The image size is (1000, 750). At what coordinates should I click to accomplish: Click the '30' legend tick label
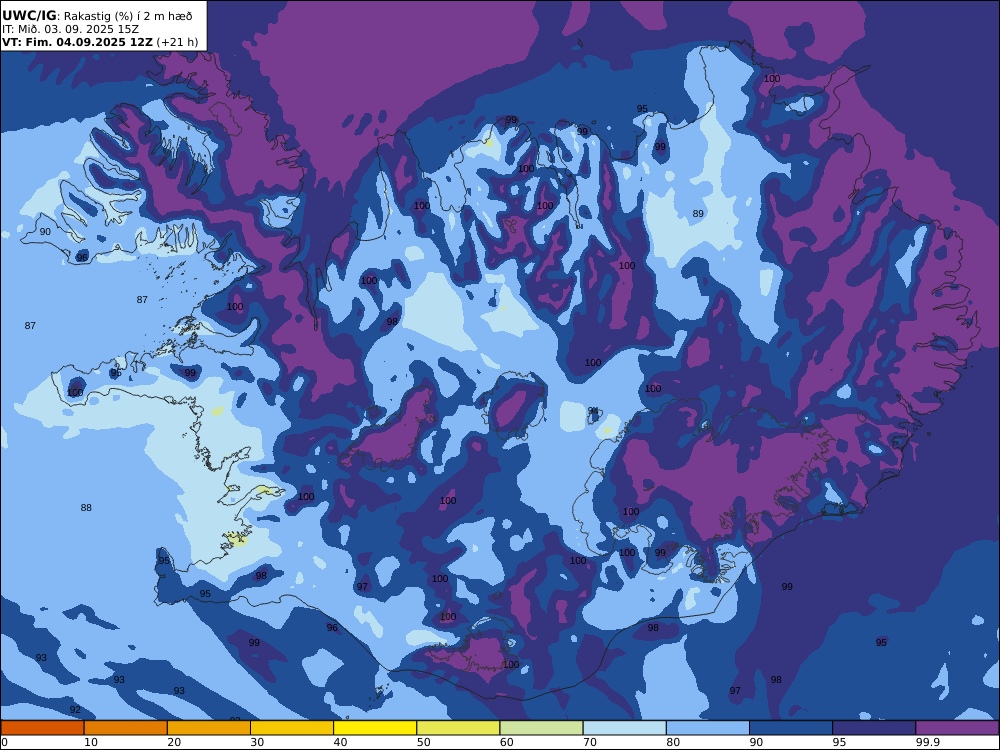[257, 742]
